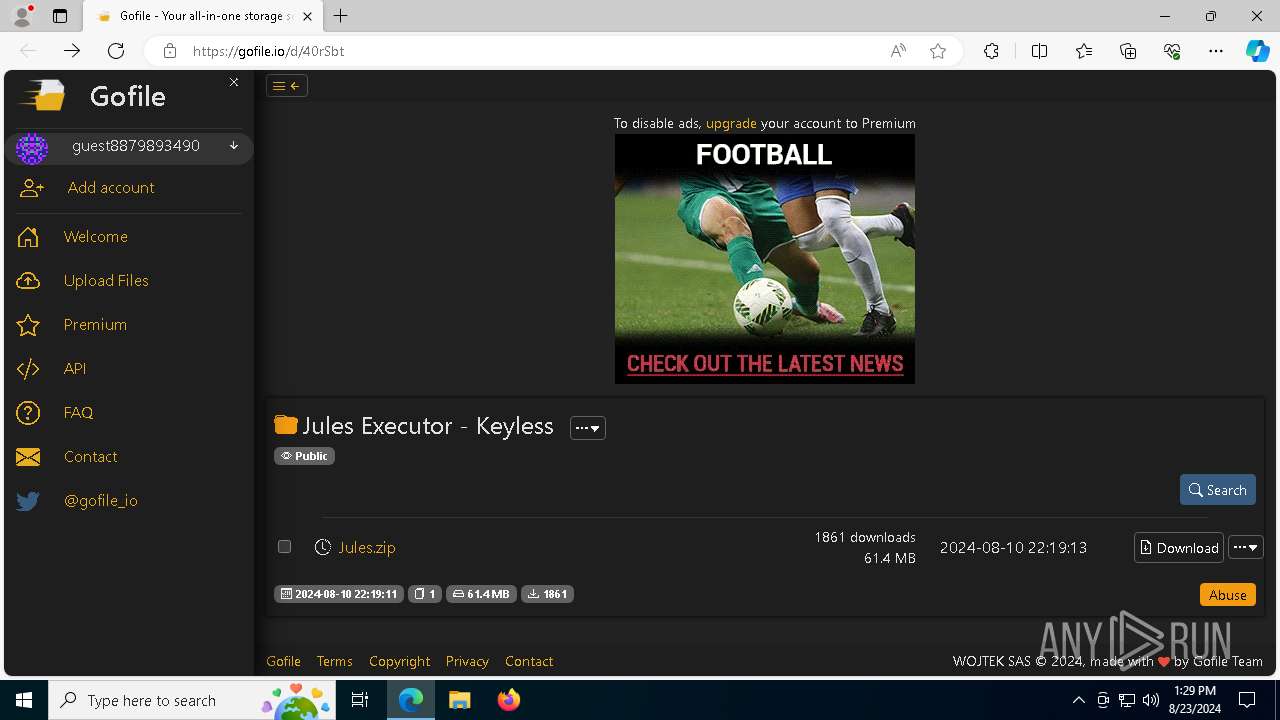
Task: Click the Premium star icon
Action: tap(28, 325)
